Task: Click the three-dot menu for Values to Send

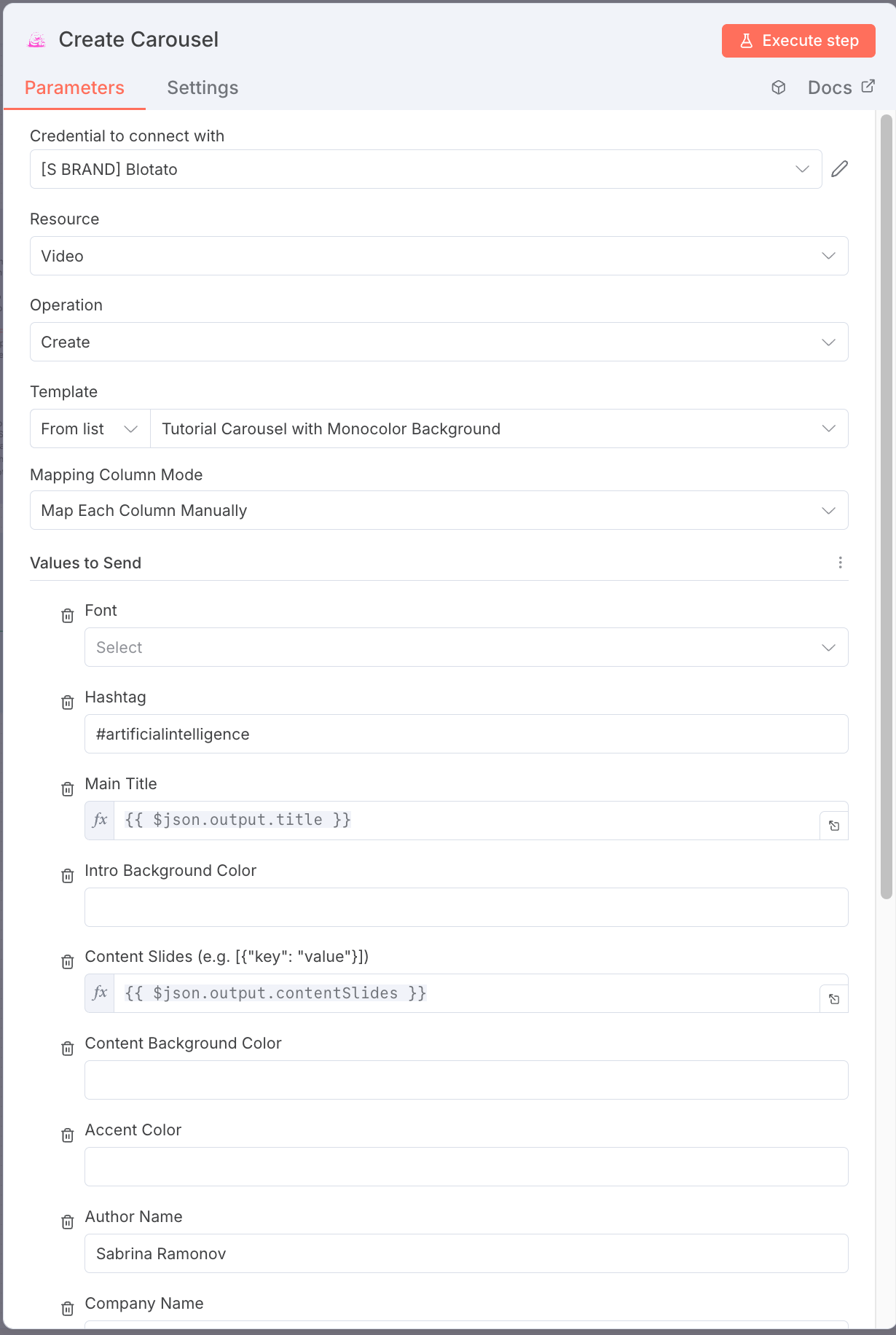Action: pyautogui.click(x=840, y=563)
